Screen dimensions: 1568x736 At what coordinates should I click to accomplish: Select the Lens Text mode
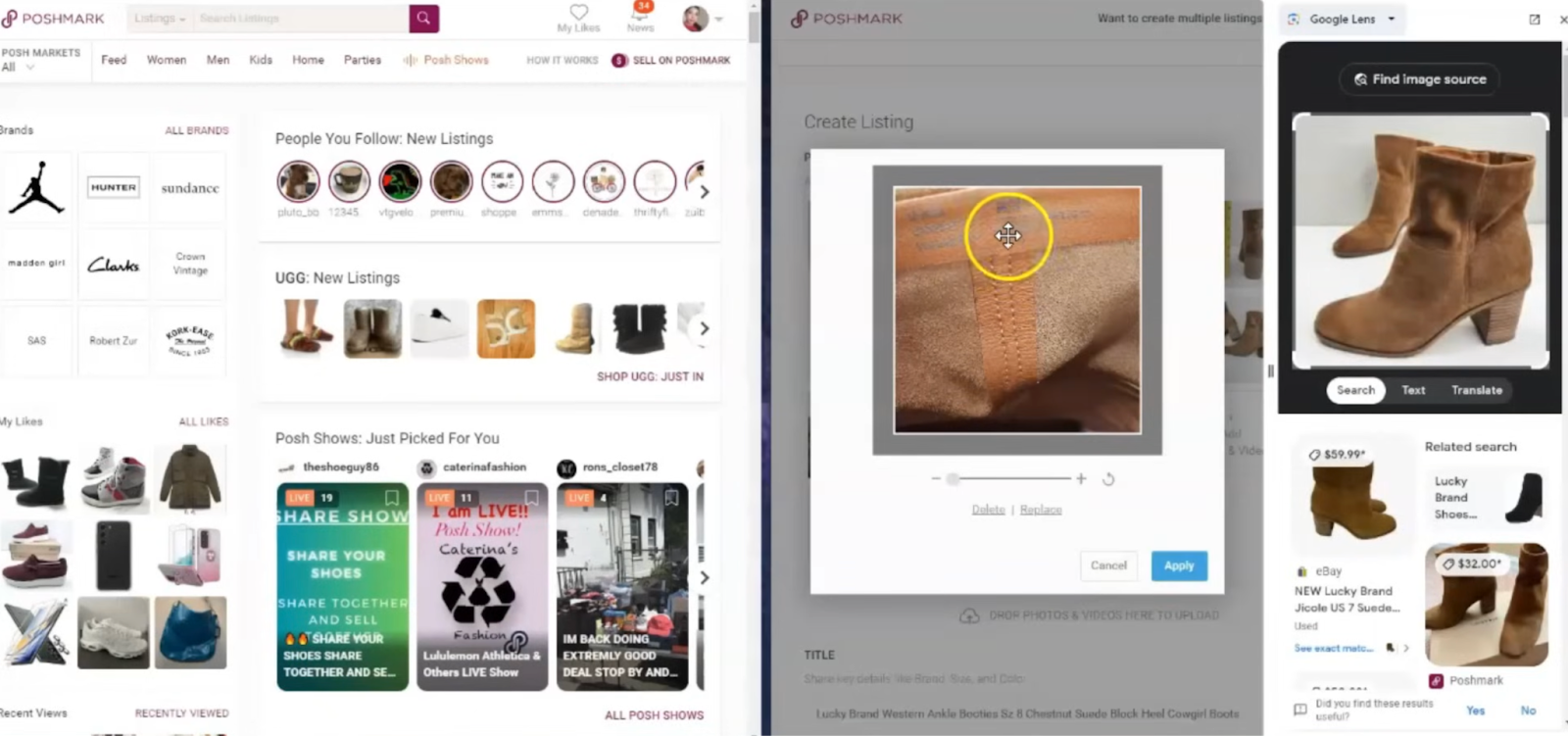coord(1413,390)
